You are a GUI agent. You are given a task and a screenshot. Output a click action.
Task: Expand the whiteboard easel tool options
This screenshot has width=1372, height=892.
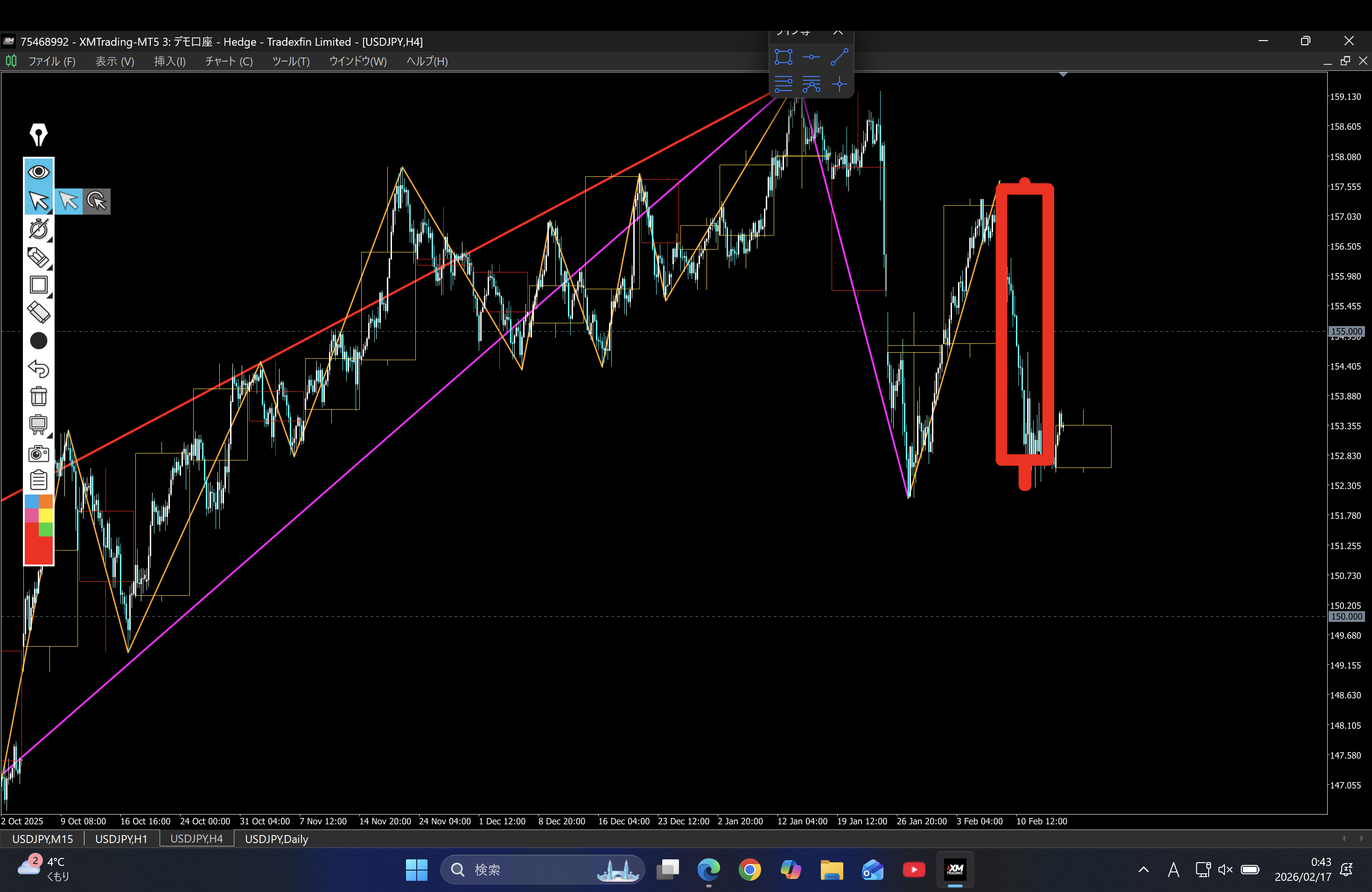click(x=50, y=435)
